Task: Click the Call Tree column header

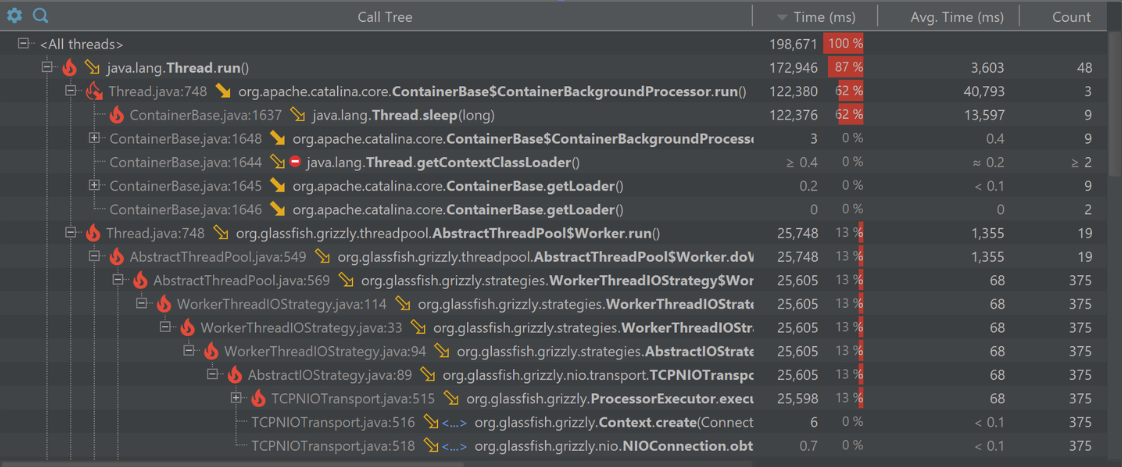Action: 384,17
